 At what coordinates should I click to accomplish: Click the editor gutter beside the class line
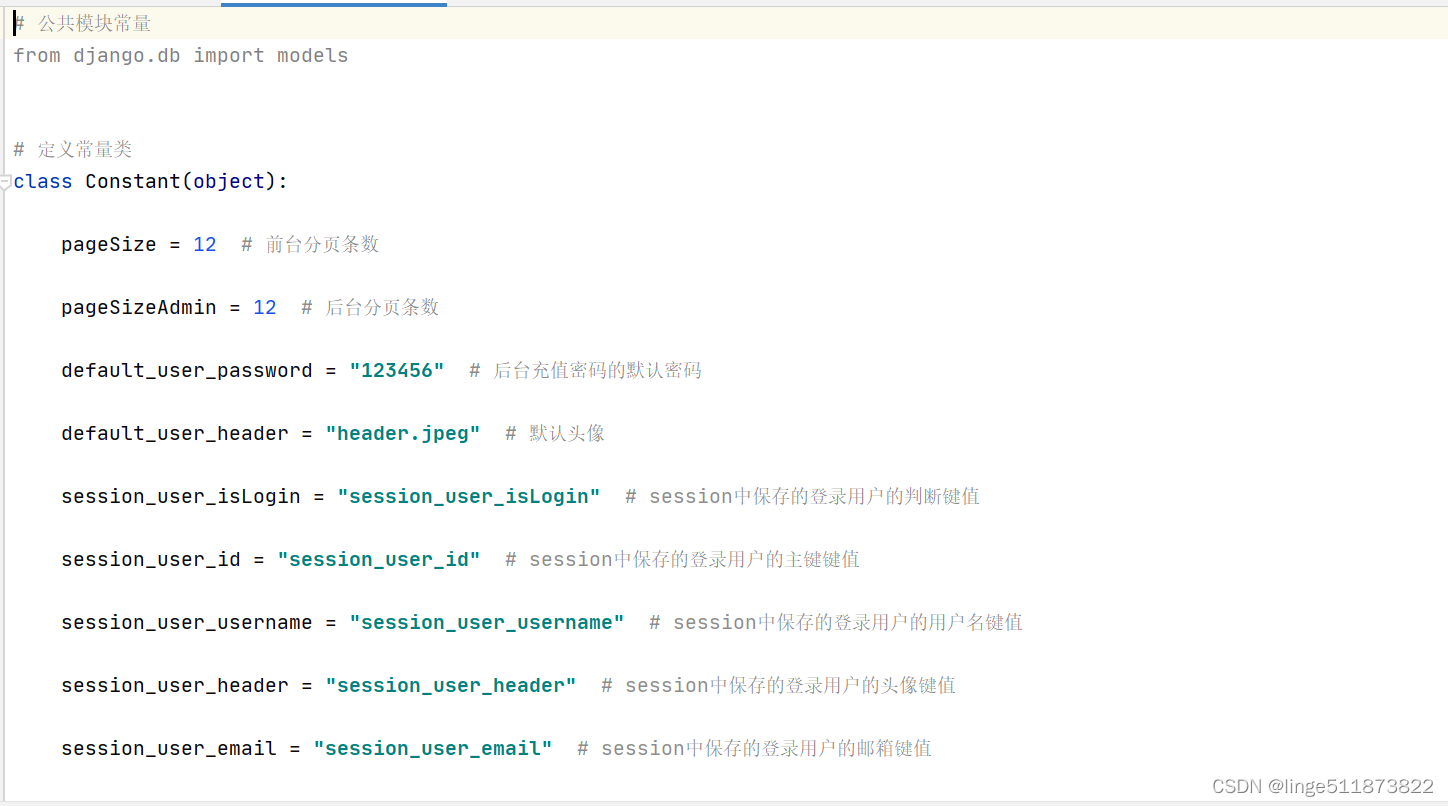pyautogui.click(x=4, y=181)
